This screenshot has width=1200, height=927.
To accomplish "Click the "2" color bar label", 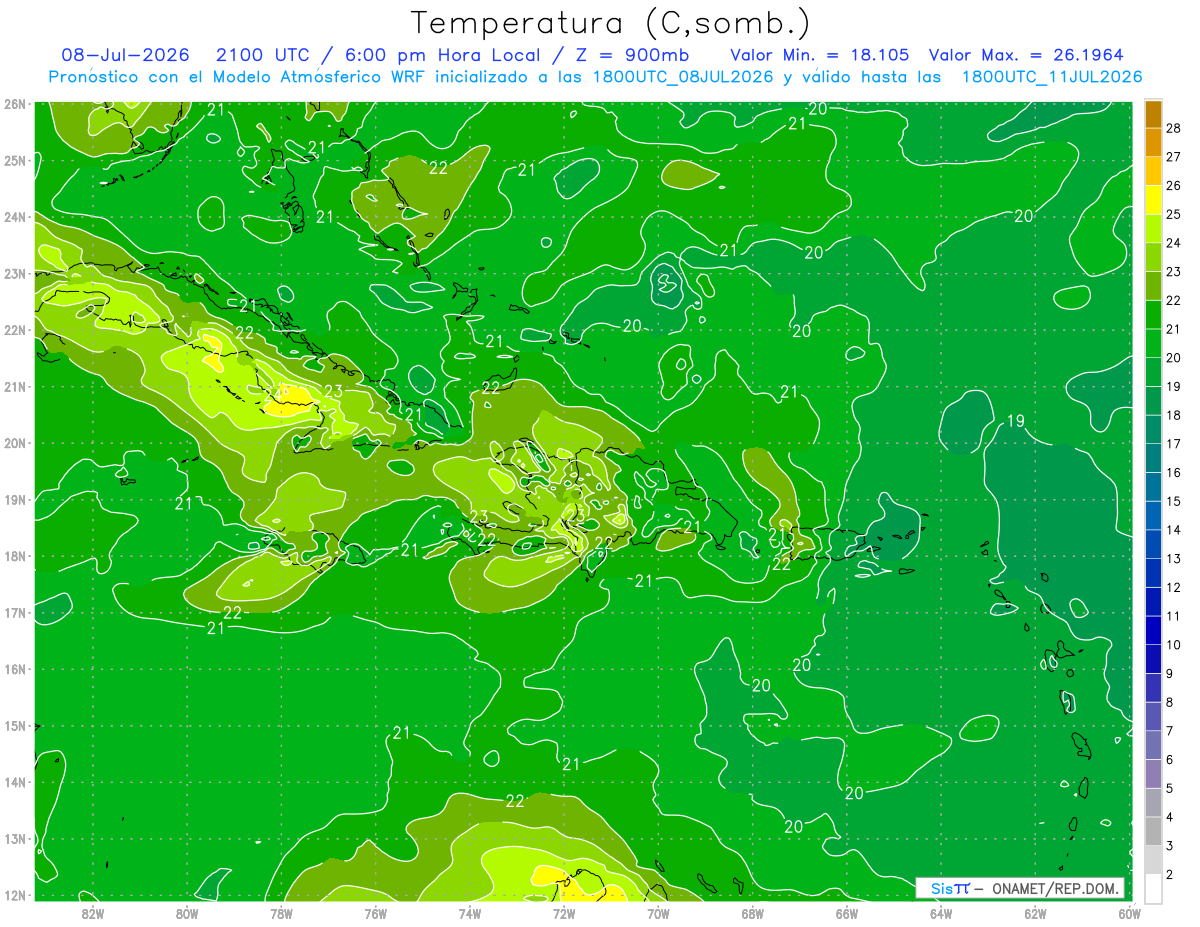I will (1171, 874).
